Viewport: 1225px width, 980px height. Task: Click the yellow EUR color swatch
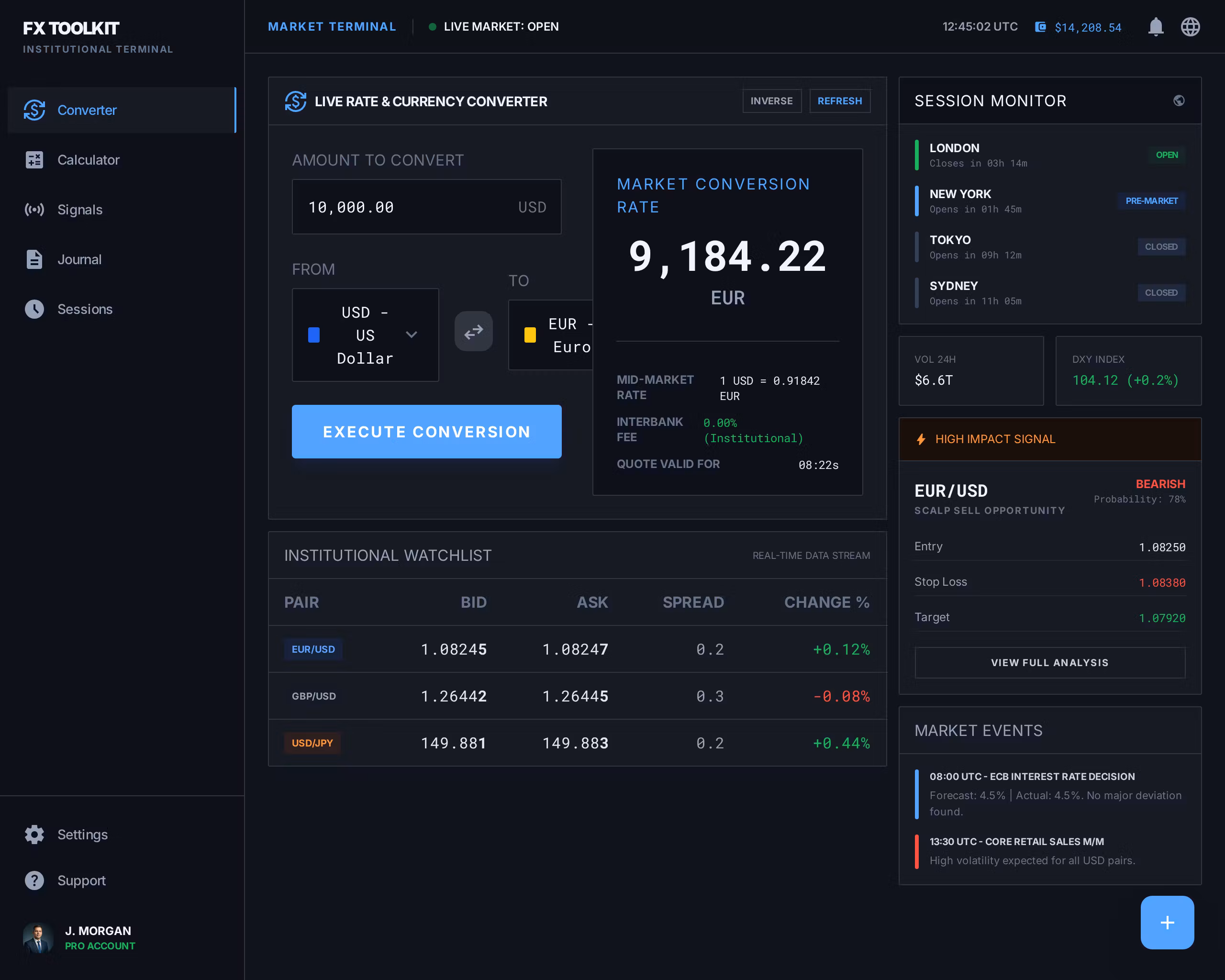(530, 334)
